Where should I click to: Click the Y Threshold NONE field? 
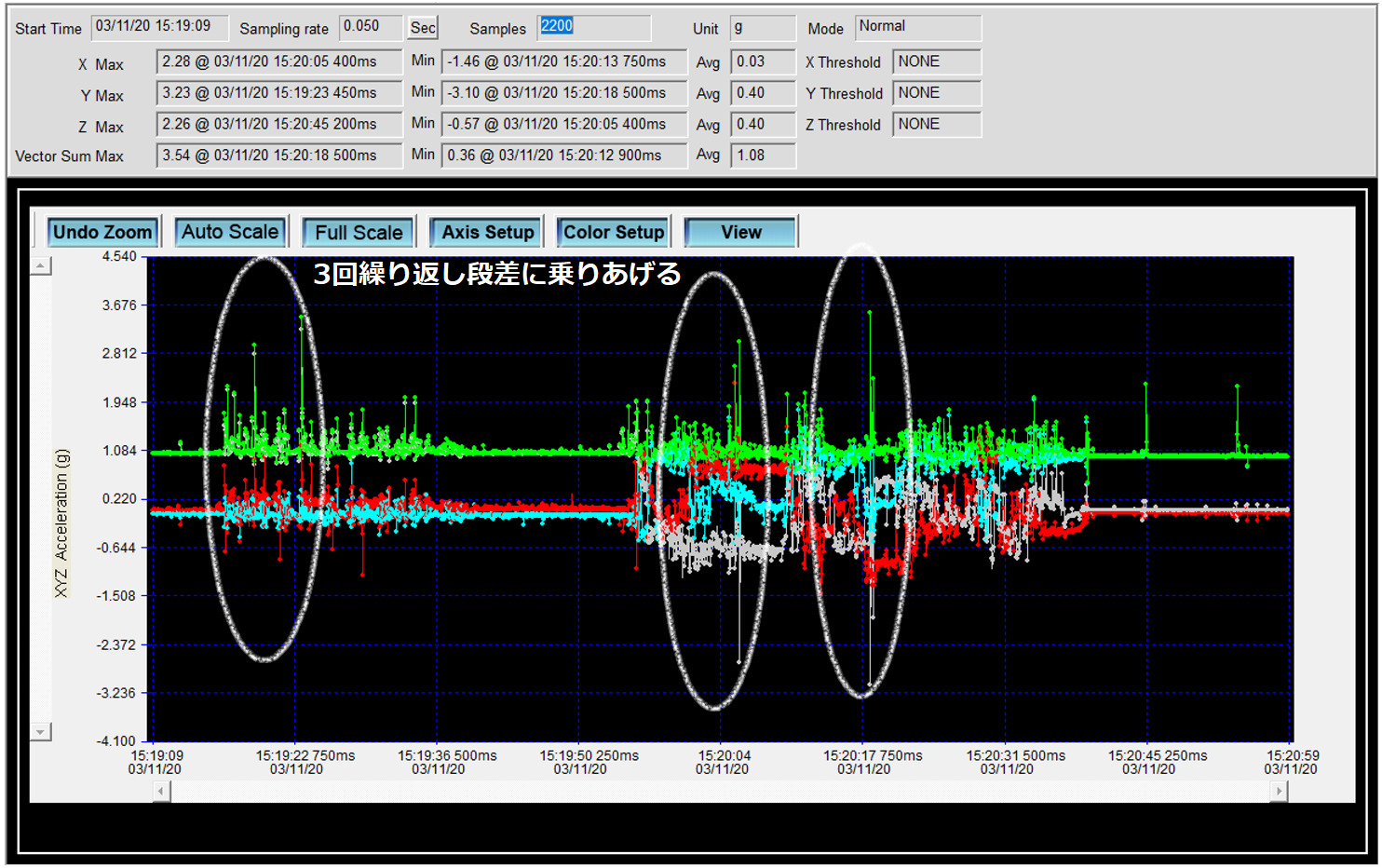click(936, 93)
